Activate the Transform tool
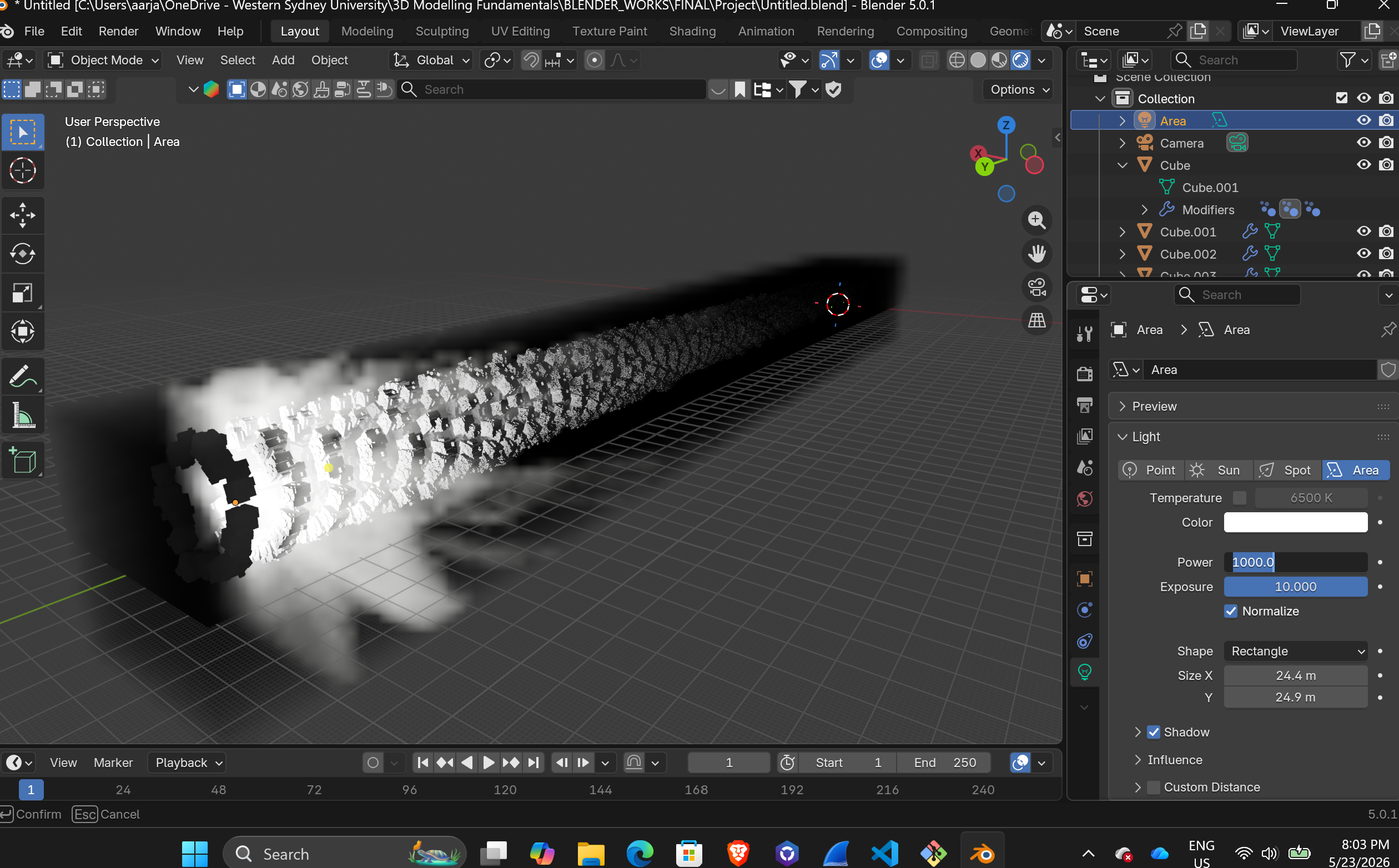The image size is (1399, 868). [23, 332]
